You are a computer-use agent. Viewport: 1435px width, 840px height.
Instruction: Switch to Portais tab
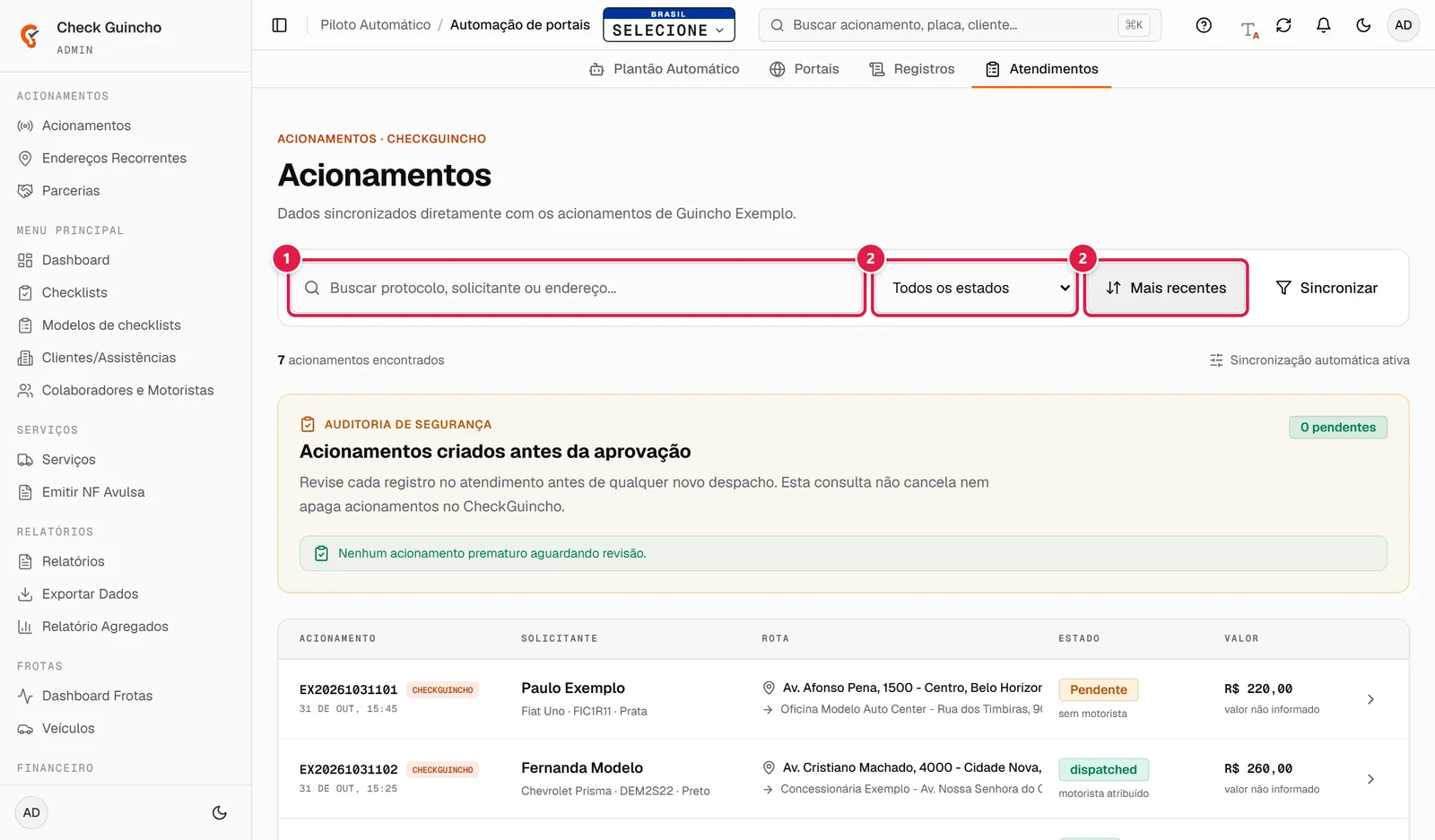[x=804, y=69]
